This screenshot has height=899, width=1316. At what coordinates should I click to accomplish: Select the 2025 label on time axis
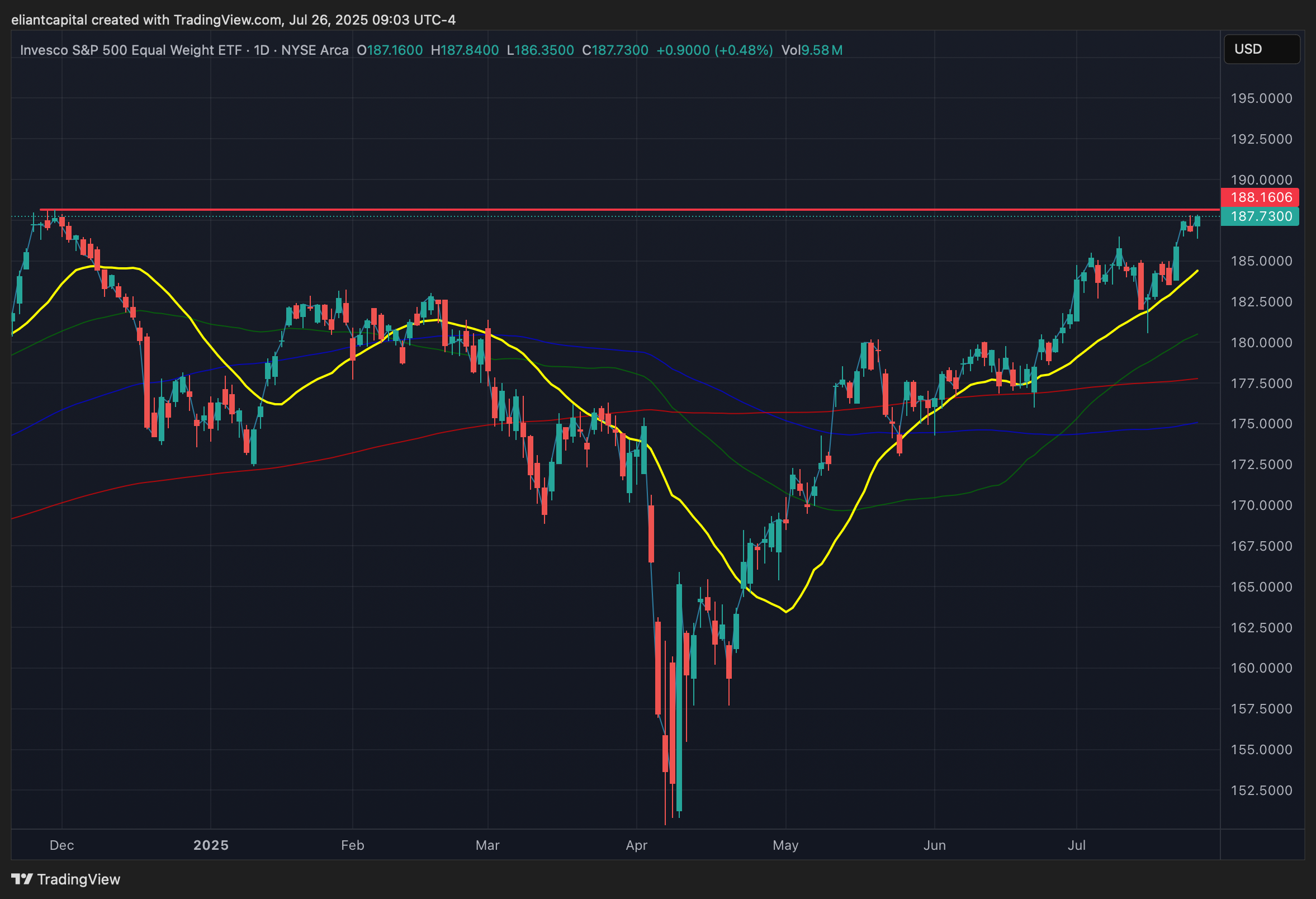tap(211, 845)
